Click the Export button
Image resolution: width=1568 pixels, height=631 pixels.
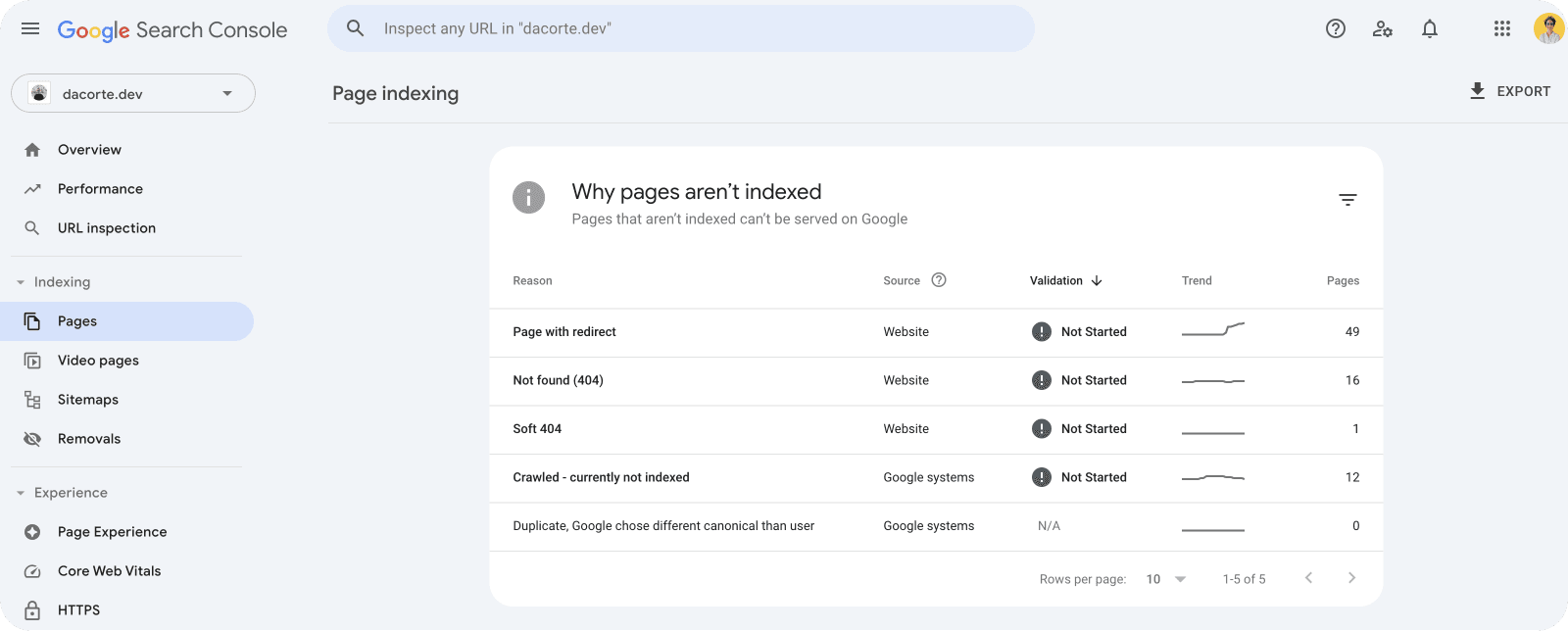tap(1509, 91)
